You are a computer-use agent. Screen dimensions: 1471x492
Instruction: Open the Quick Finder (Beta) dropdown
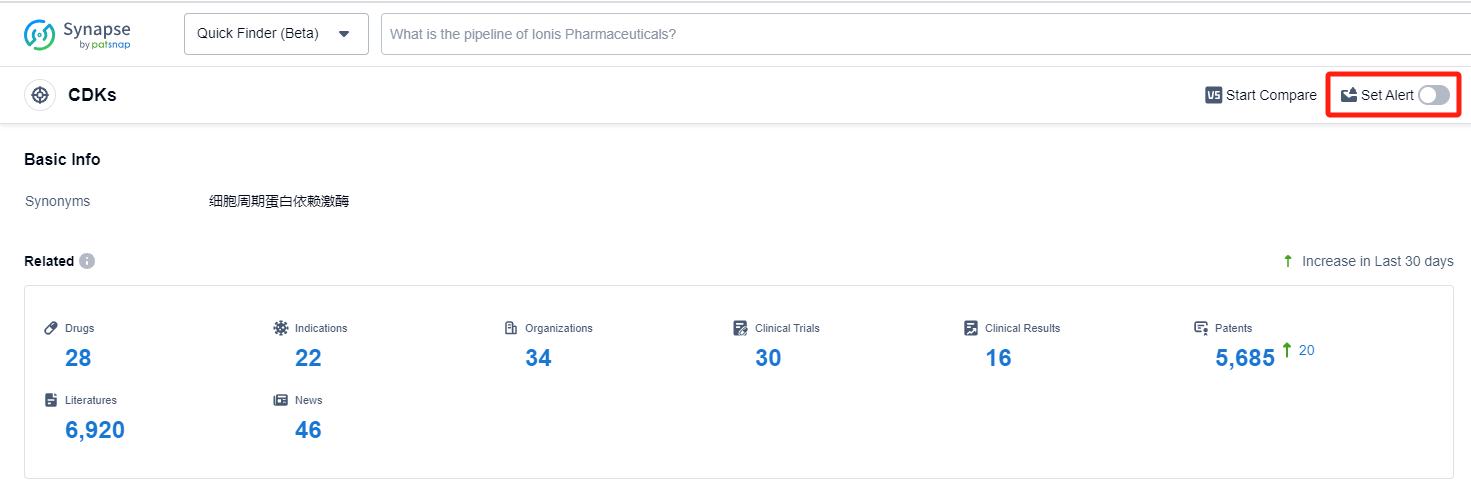276,34
